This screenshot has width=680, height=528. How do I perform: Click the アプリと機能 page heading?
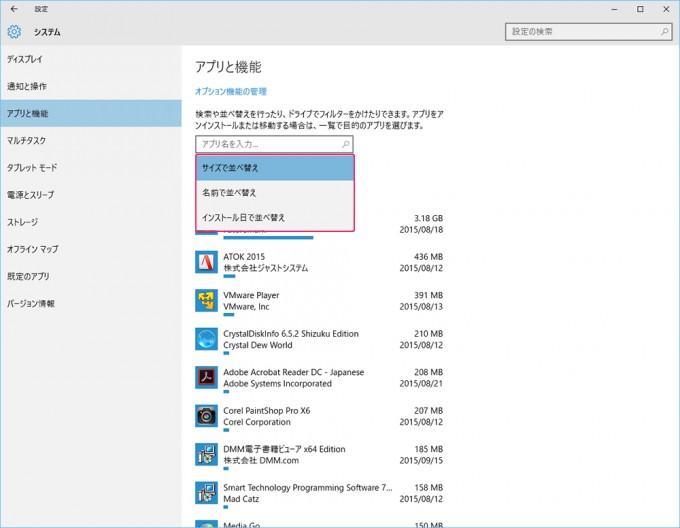coord(228,67)
